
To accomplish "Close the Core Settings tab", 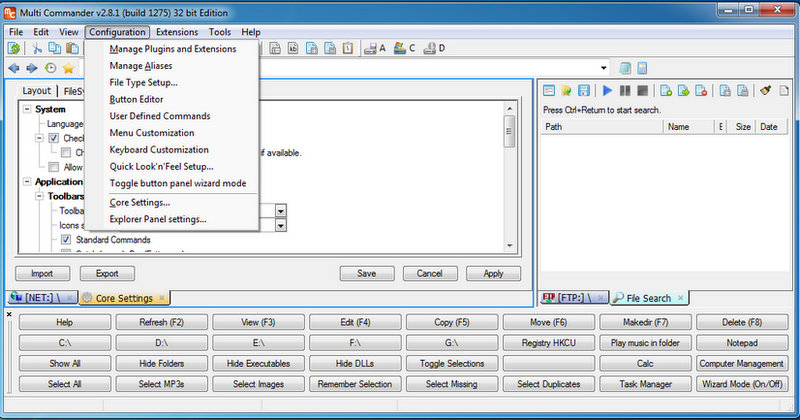I will point(162,298).
